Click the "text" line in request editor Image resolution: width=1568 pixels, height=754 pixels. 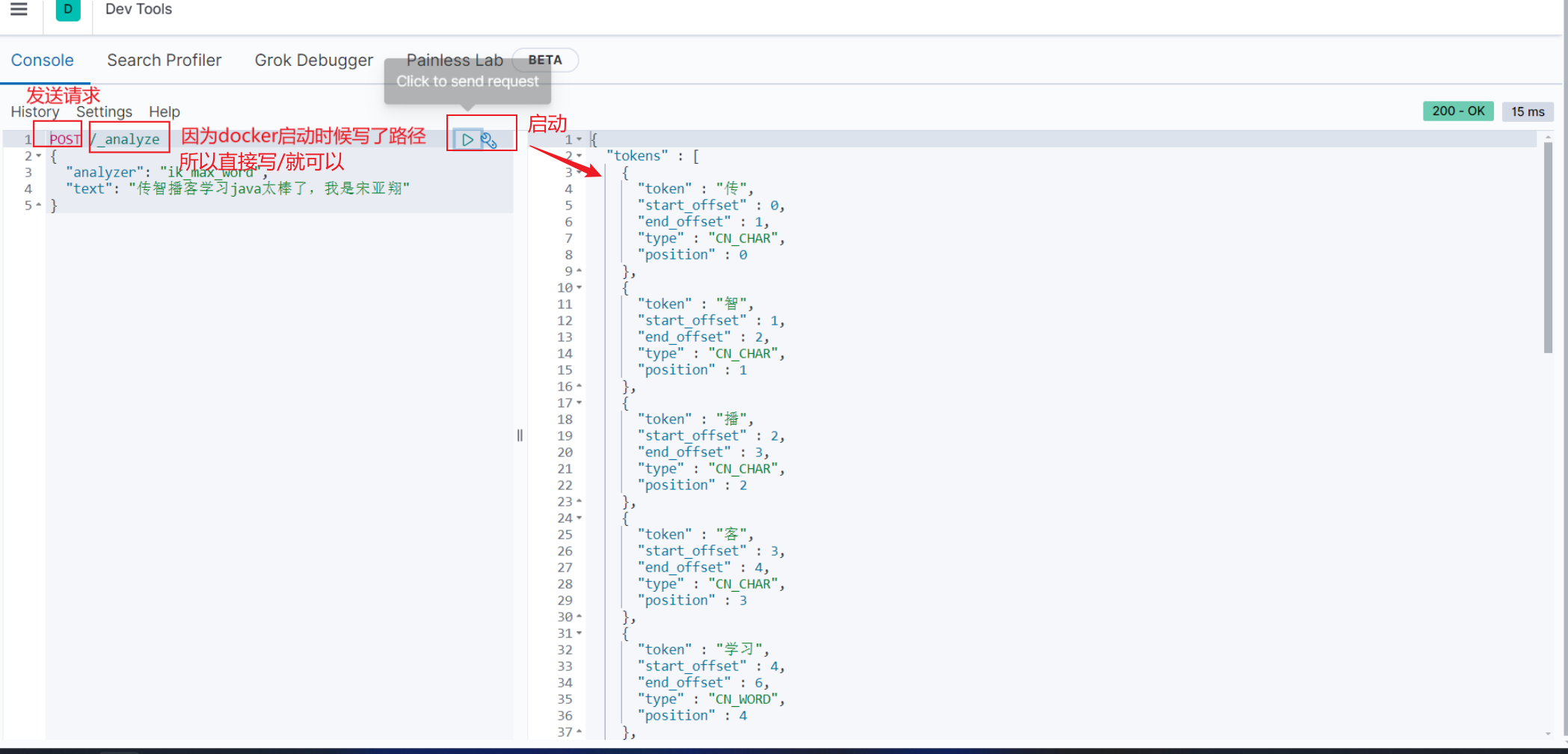(x=238, y=189)
